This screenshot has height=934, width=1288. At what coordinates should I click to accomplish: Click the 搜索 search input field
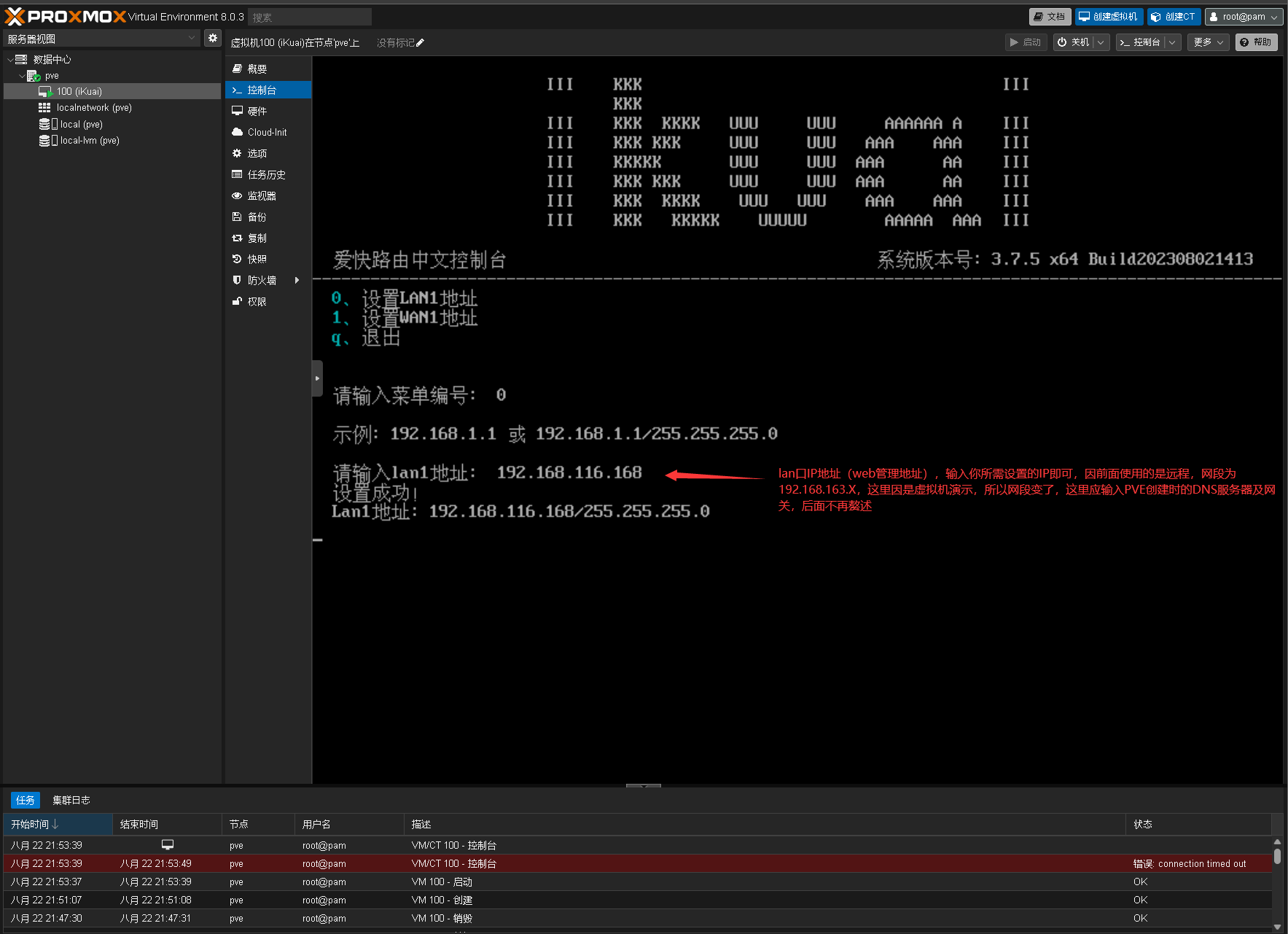[x=309, y=17]
